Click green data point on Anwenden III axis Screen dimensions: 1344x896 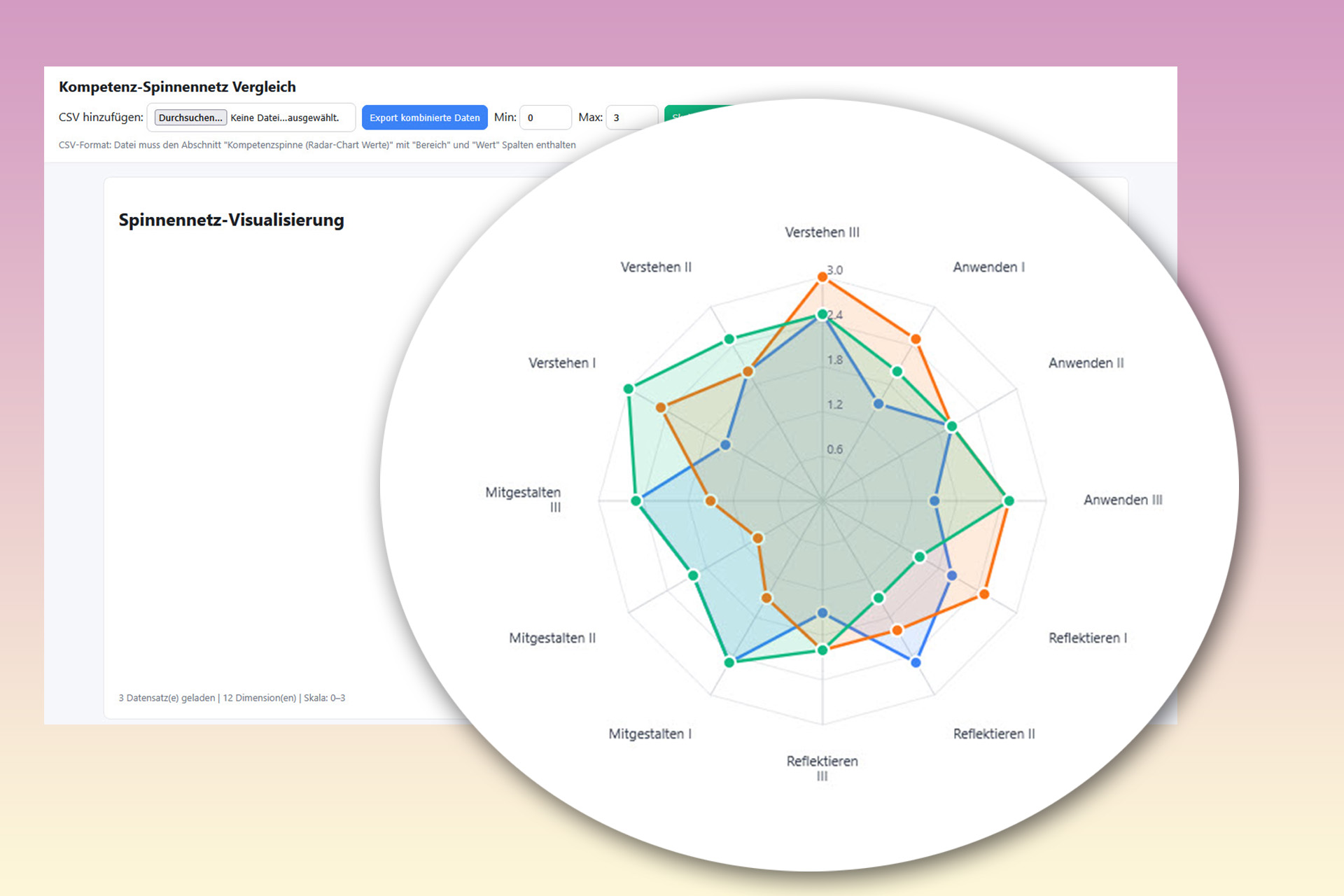1009,500
